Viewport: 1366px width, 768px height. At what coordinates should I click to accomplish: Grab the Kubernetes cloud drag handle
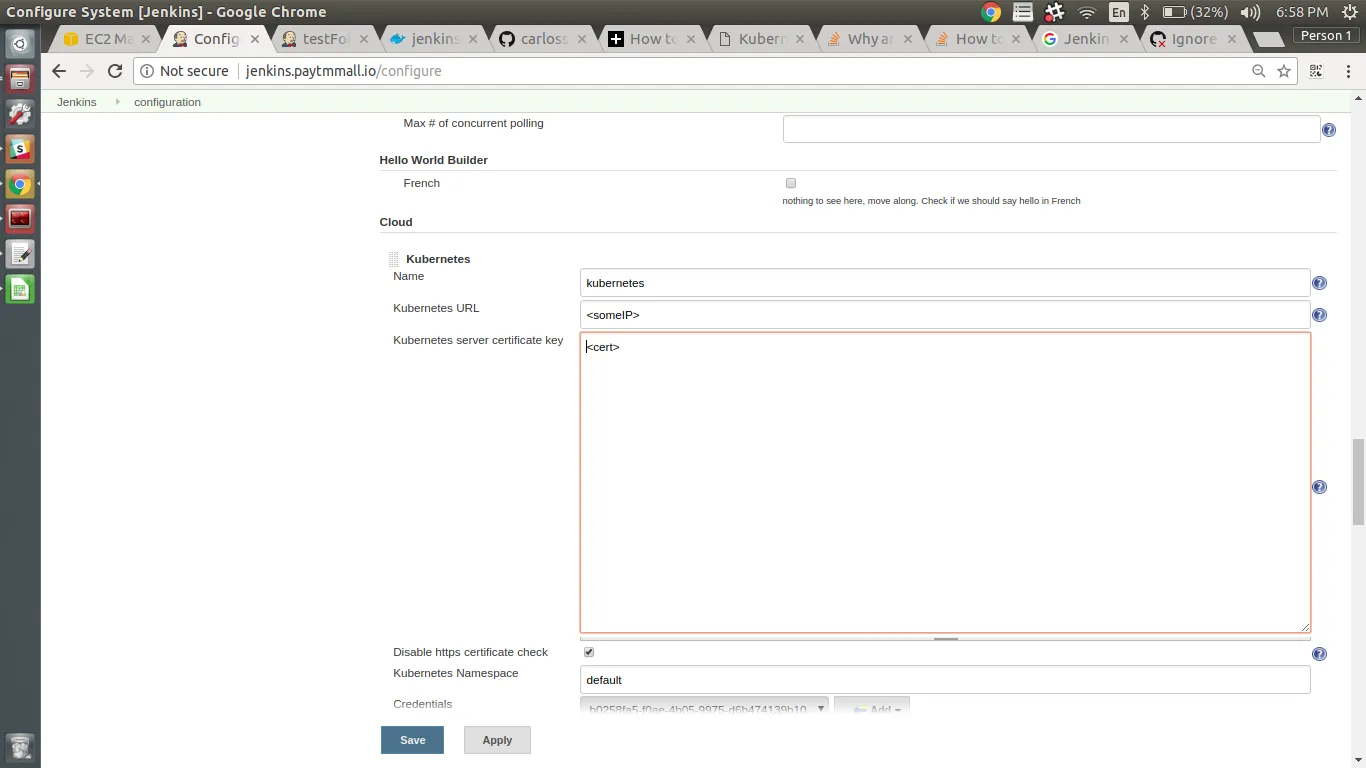[x=393, y=259]
